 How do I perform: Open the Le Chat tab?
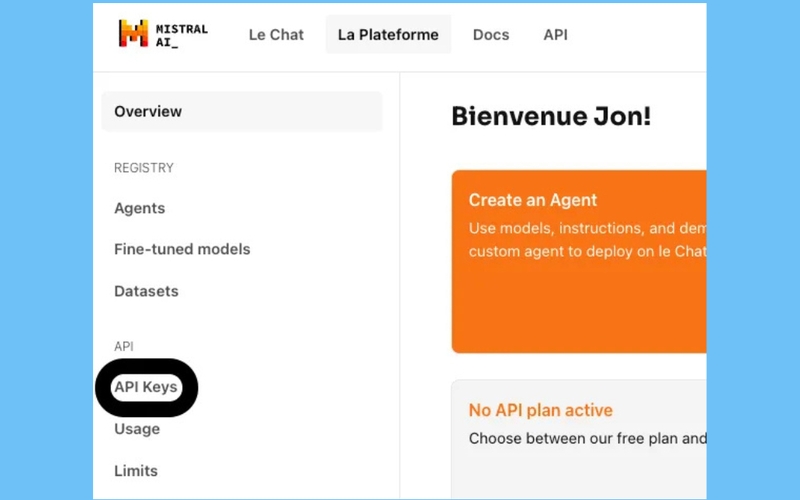pyautogui.click(x=276, y=35)
